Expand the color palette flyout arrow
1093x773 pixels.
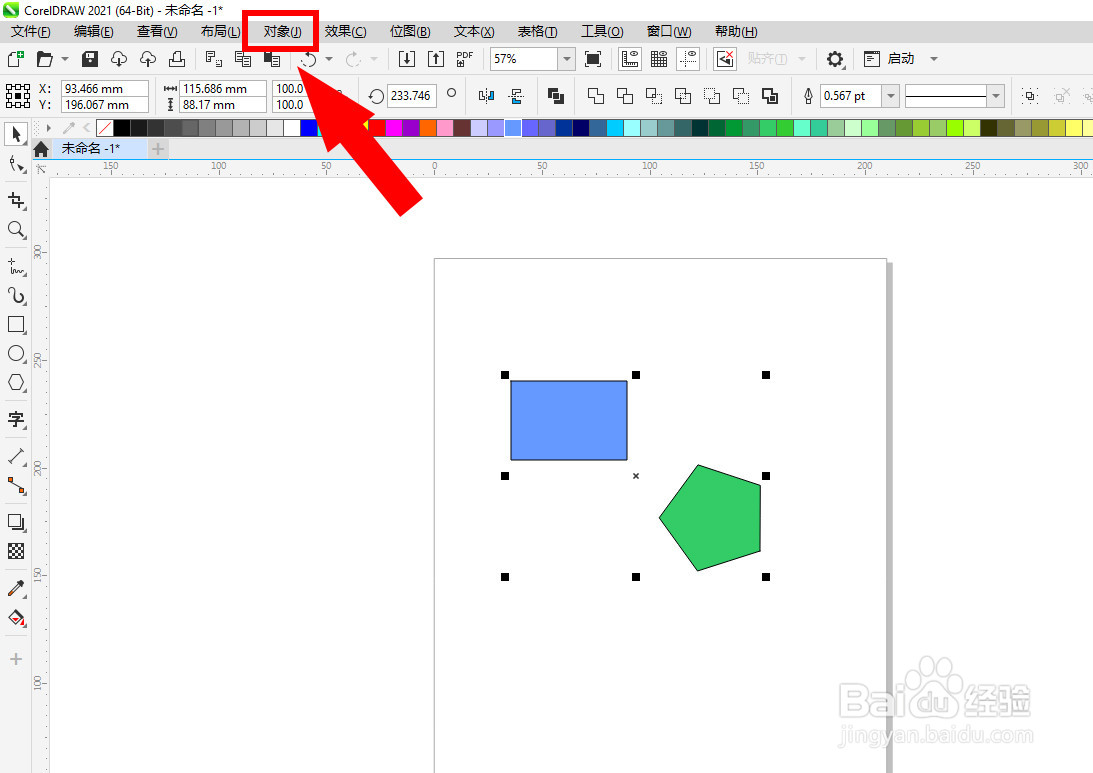pyautogui.click(x=48, y=128)
